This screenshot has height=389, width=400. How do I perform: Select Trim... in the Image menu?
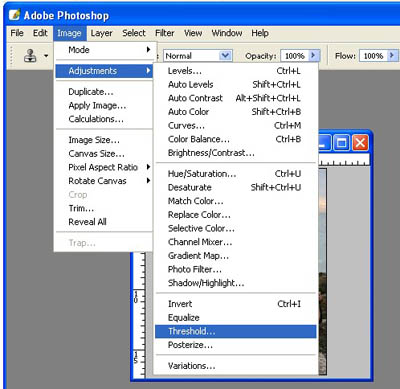click(x=104, y=208)
